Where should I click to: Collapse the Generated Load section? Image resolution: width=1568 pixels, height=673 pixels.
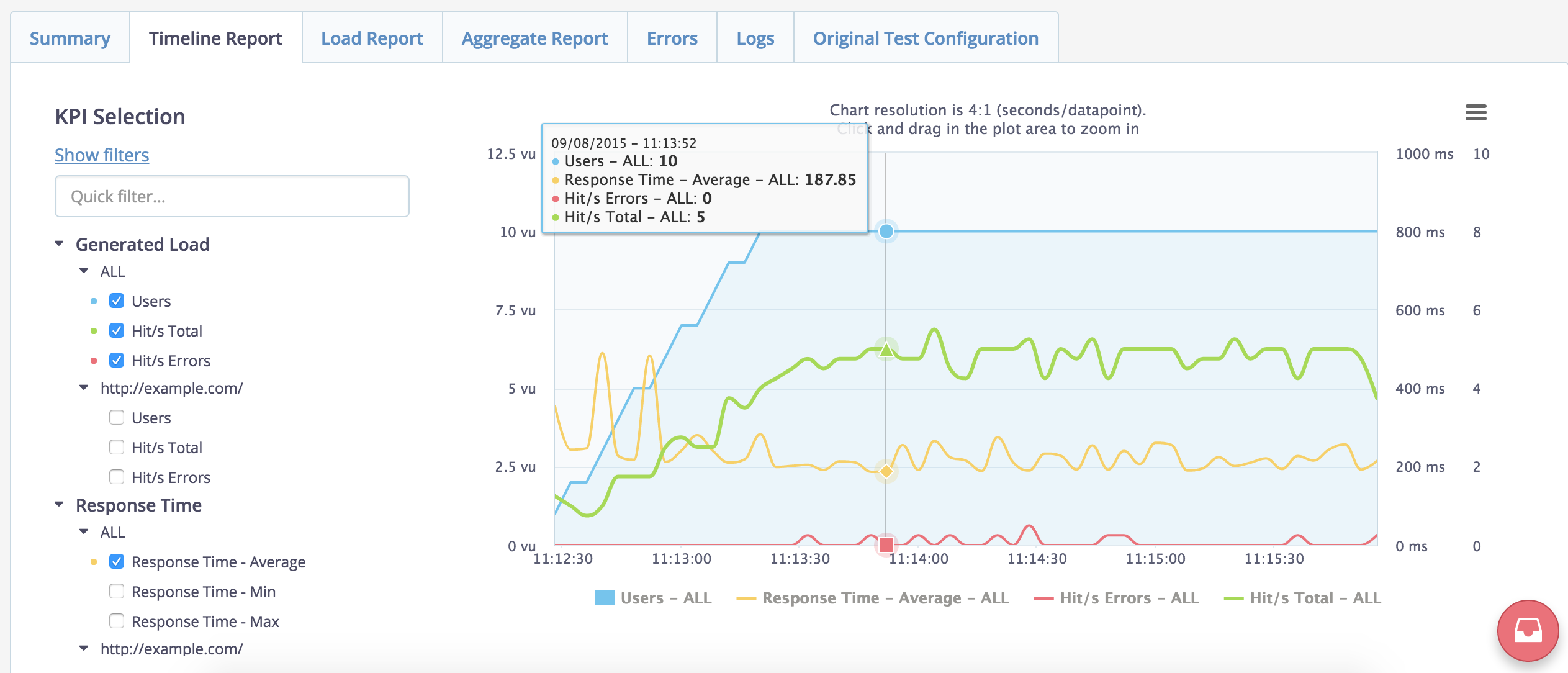pos(60,244)
